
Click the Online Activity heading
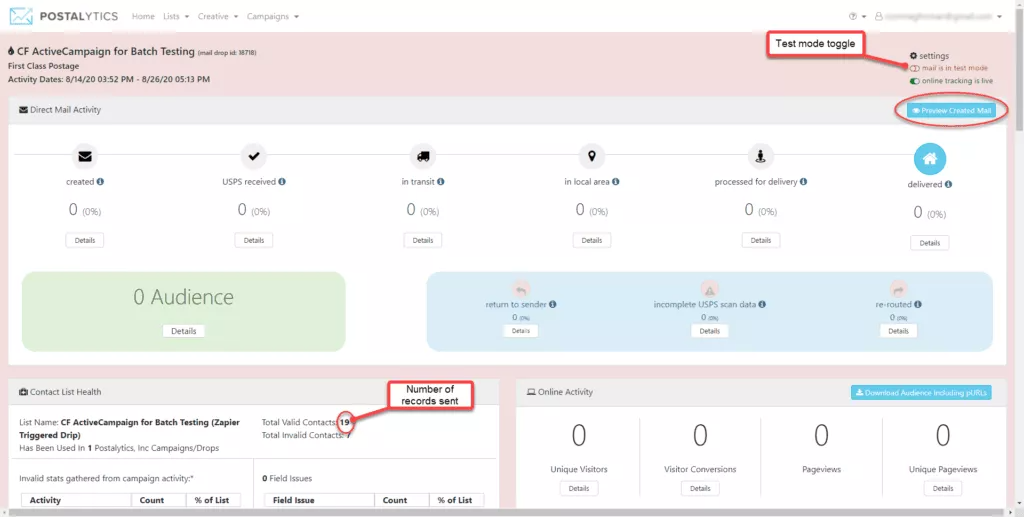(565, 392)
